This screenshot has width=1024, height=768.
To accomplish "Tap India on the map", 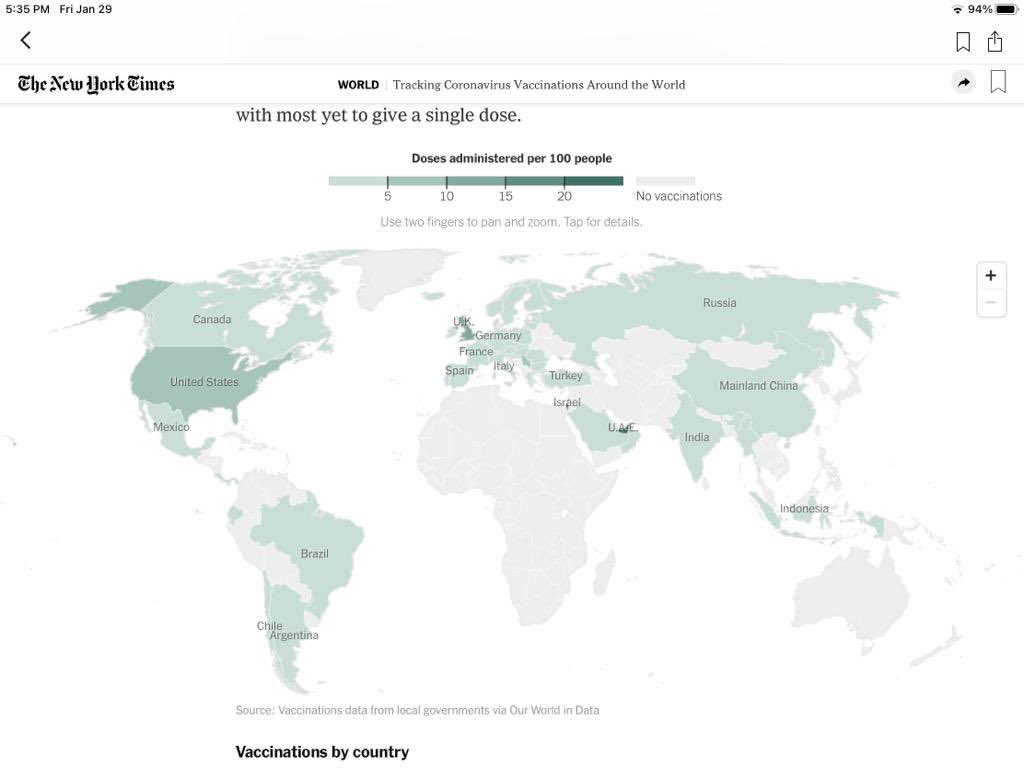I will pos(697,437).
